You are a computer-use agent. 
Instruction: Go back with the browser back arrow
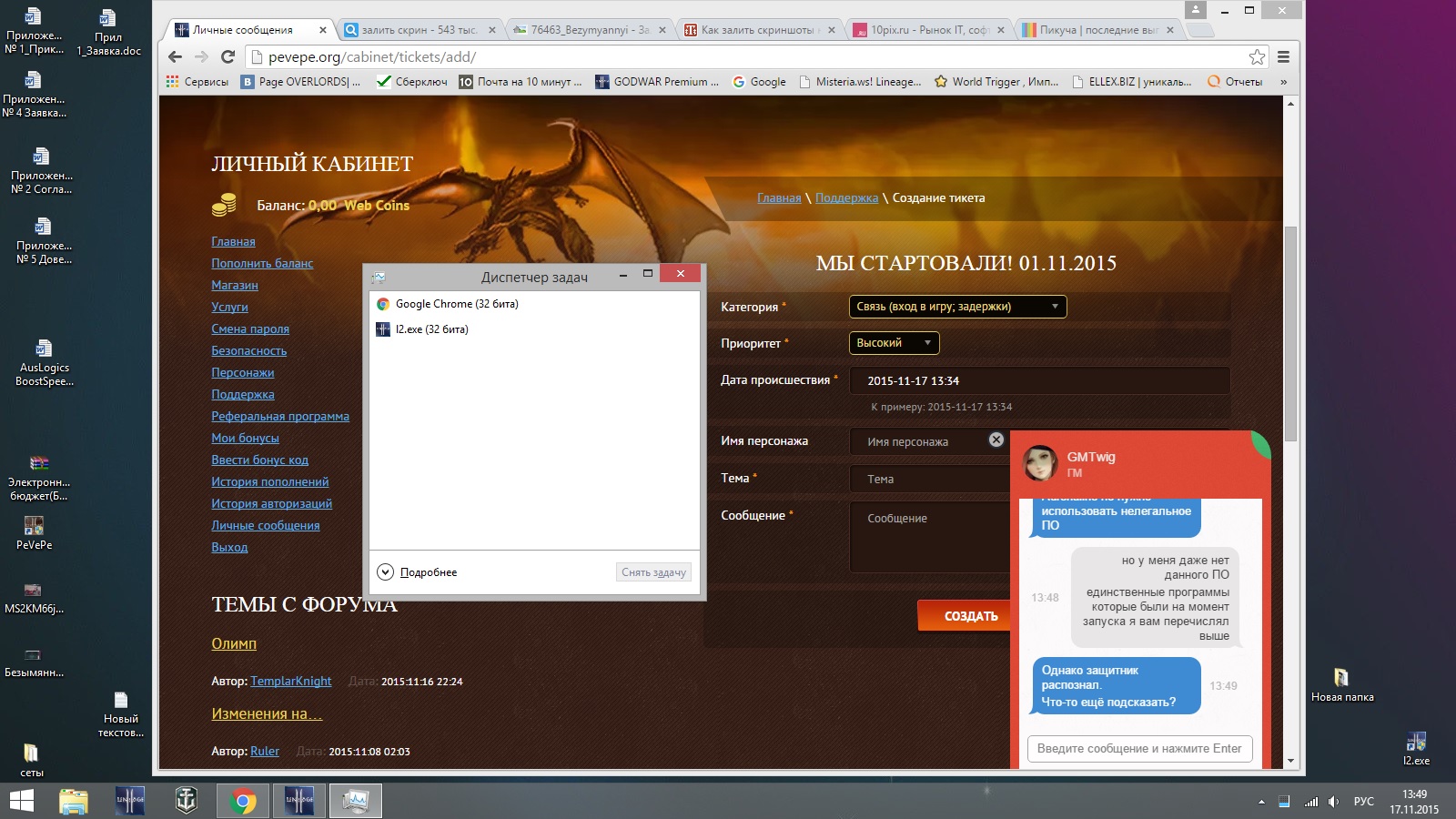(176, 56)
